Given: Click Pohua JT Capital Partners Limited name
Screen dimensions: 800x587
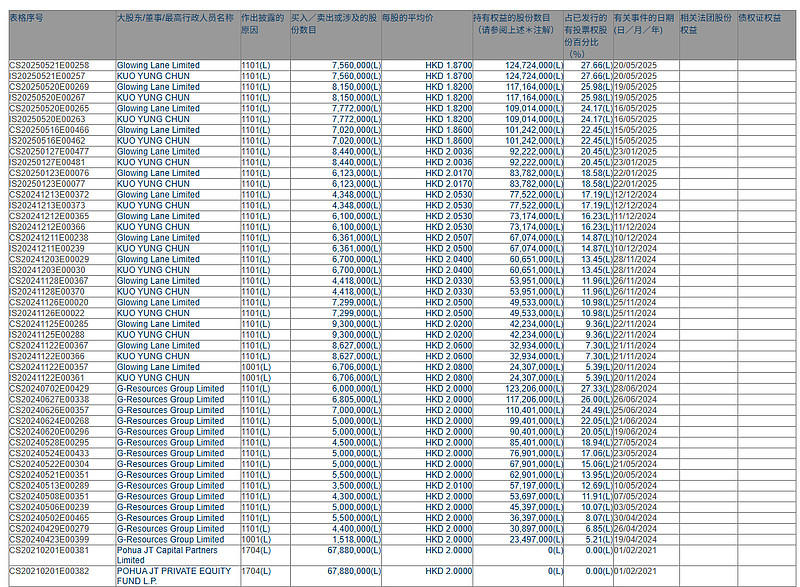Looking at the screenshot, I should pyautogui.click(x=167, y=555).
